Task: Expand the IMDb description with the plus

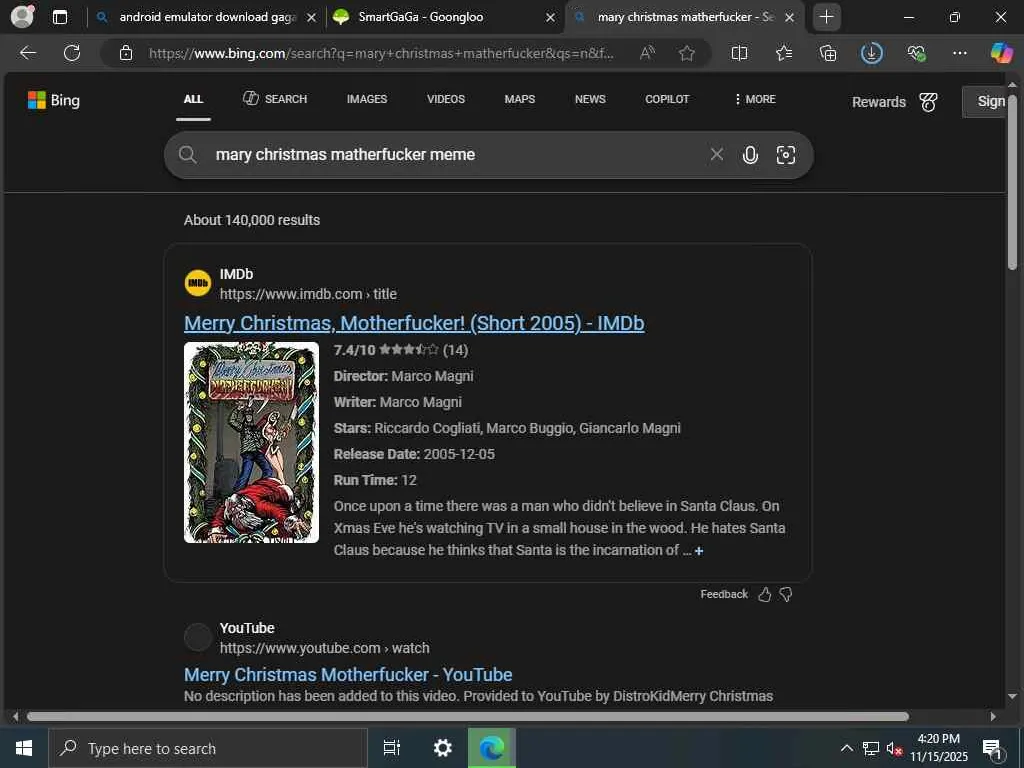Action: point(699,551)
